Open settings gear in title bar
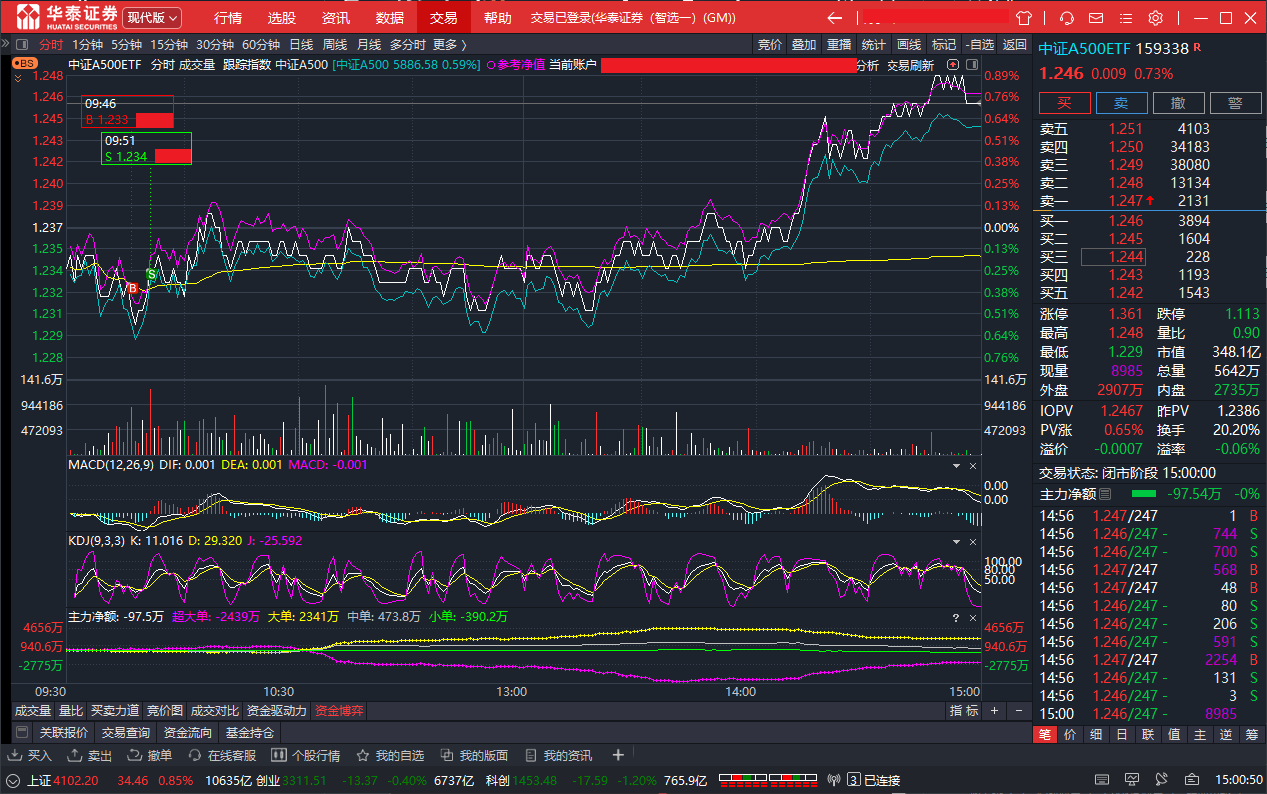This screenshot has width=1267, height=794. pos(1155,18)
